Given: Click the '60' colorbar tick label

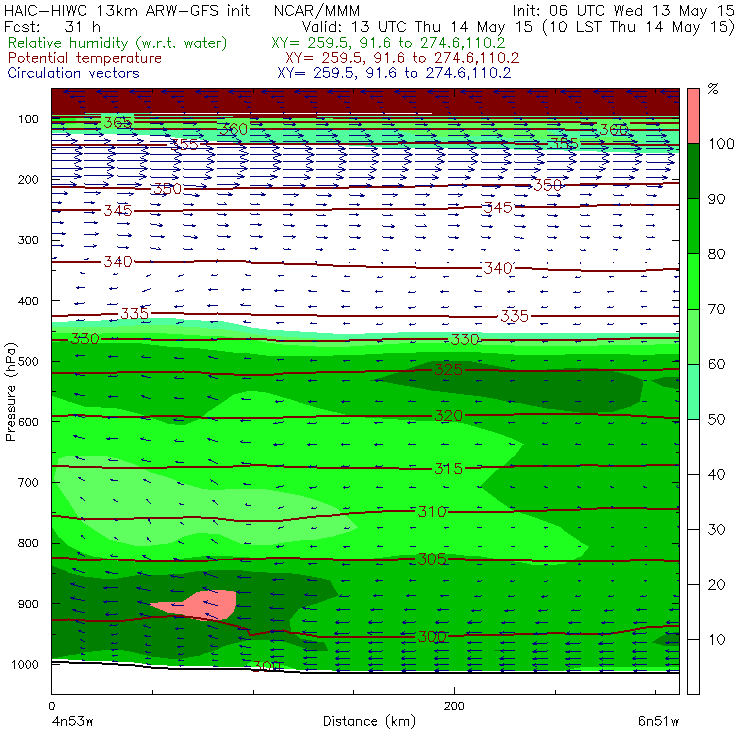Looking at the screenshot, I should click(716, 364).
